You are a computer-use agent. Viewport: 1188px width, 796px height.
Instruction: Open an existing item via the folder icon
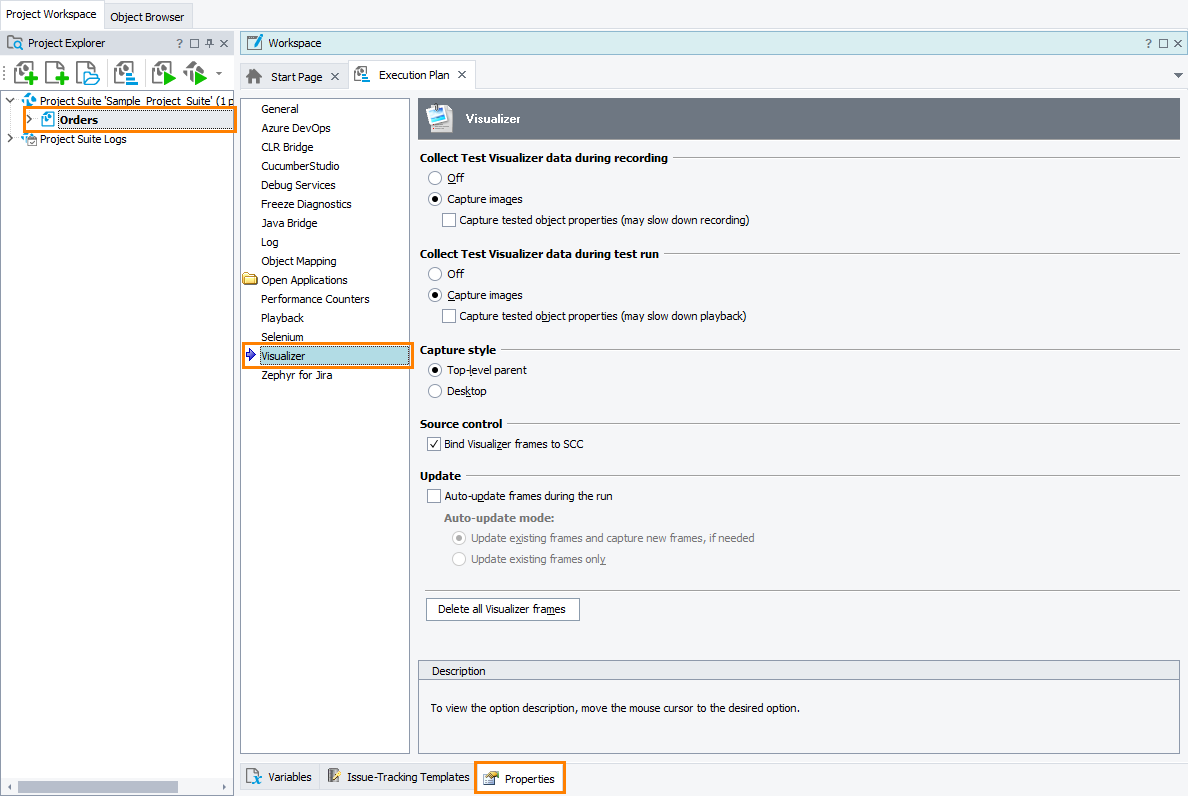coord(87,72)
